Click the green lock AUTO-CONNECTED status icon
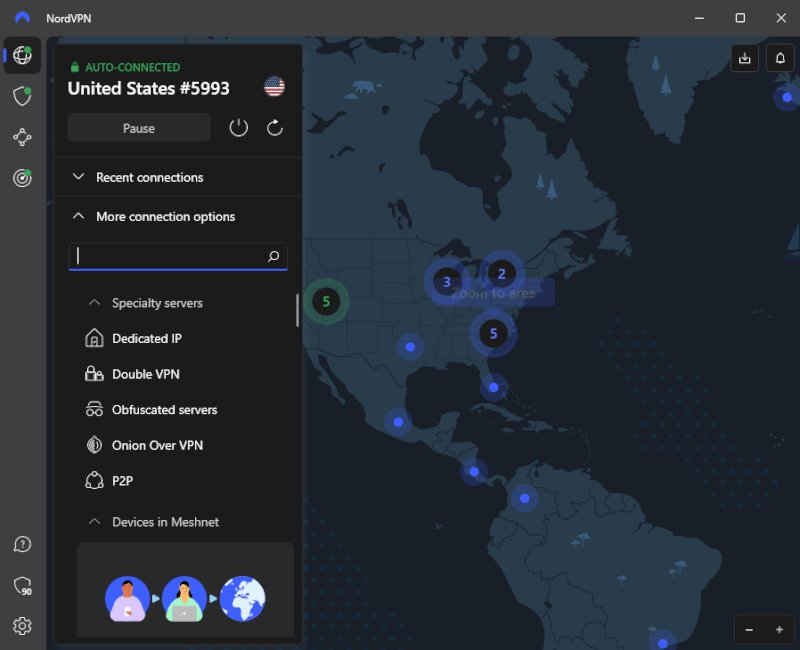The image size is (800, 650). [74, 67]
